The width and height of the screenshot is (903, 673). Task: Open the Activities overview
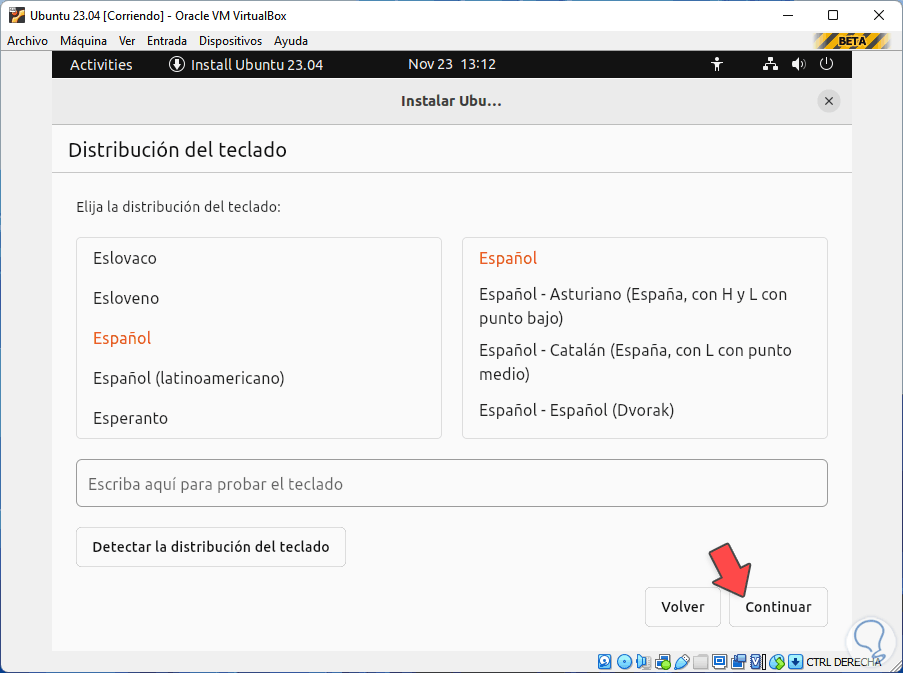pyautogui.click(x=101, y=64)
